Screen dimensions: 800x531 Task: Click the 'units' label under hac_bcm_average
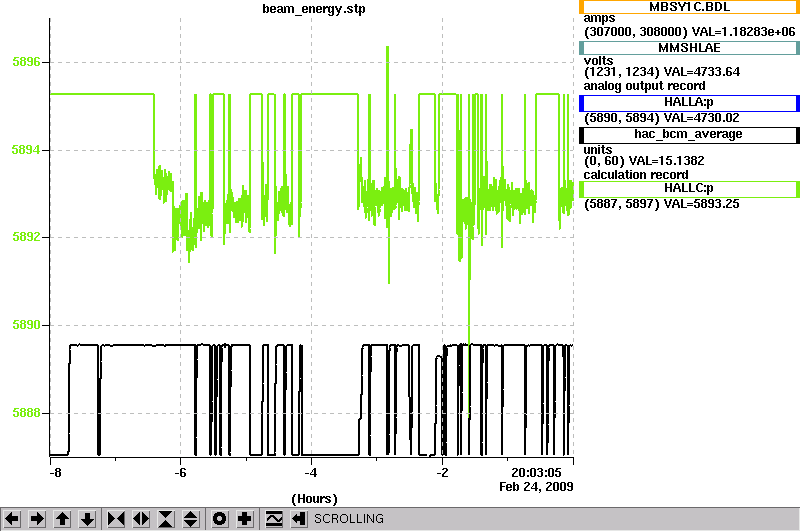[x=598, y=150]
